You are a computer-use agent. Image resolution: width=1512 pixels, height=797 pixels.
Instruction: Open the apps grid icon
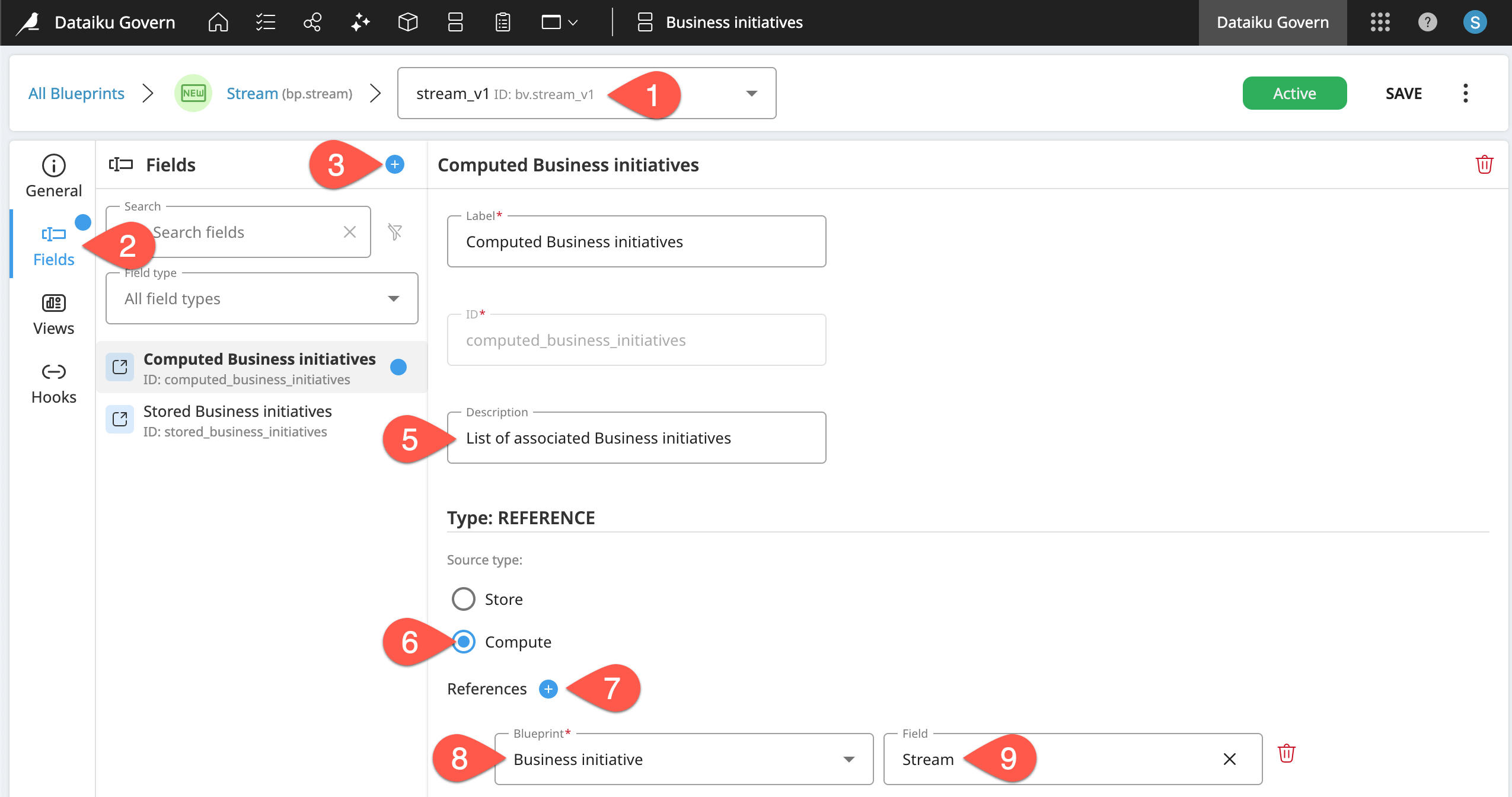1380,23
